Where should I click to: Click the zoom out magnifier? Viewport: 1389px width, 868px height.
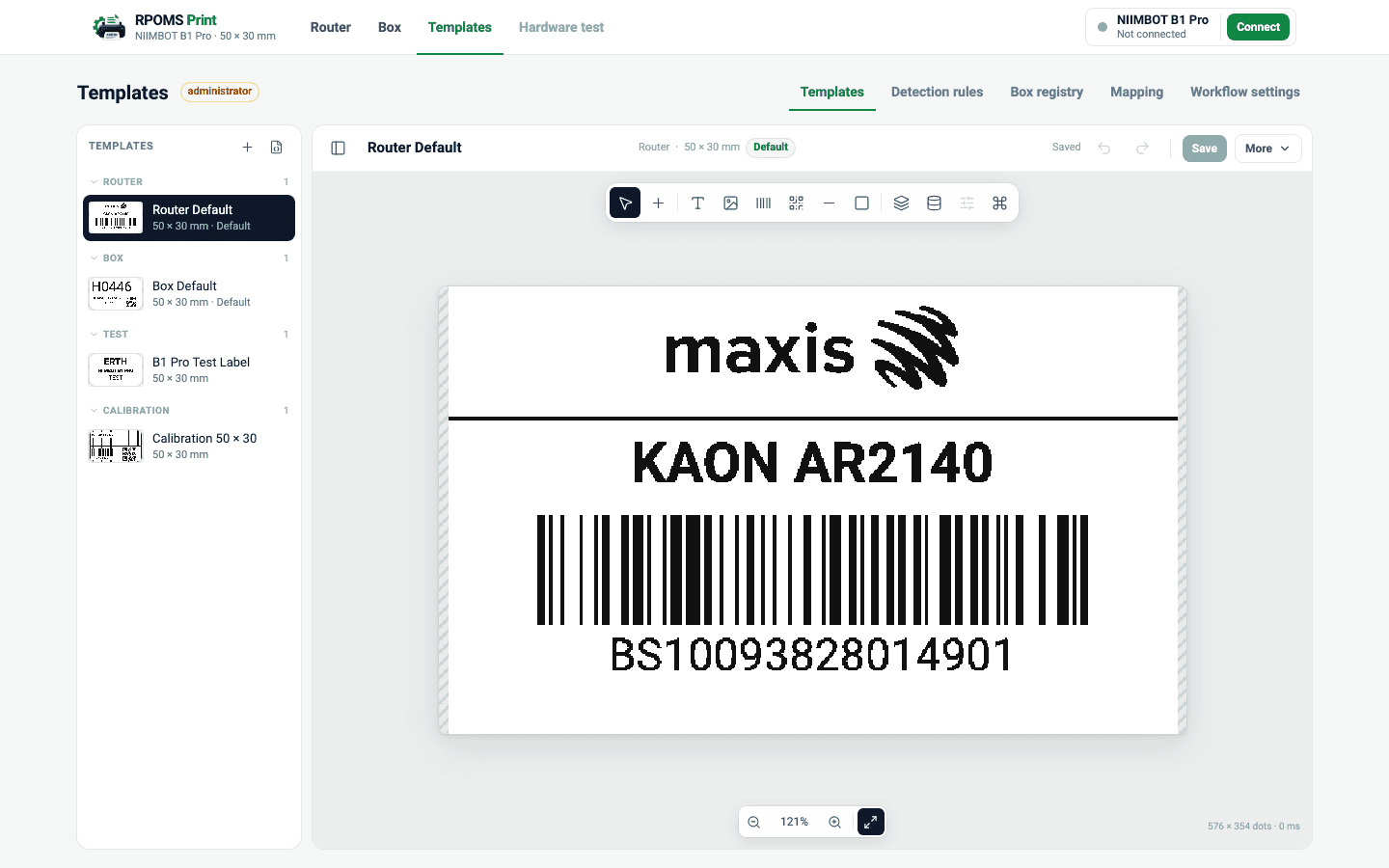coord(754,822)
